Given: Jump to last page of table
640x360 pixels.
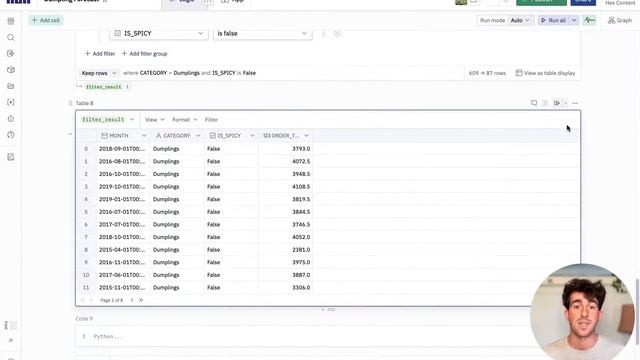Looking at the screenshot, I should [x=141, y=300].
